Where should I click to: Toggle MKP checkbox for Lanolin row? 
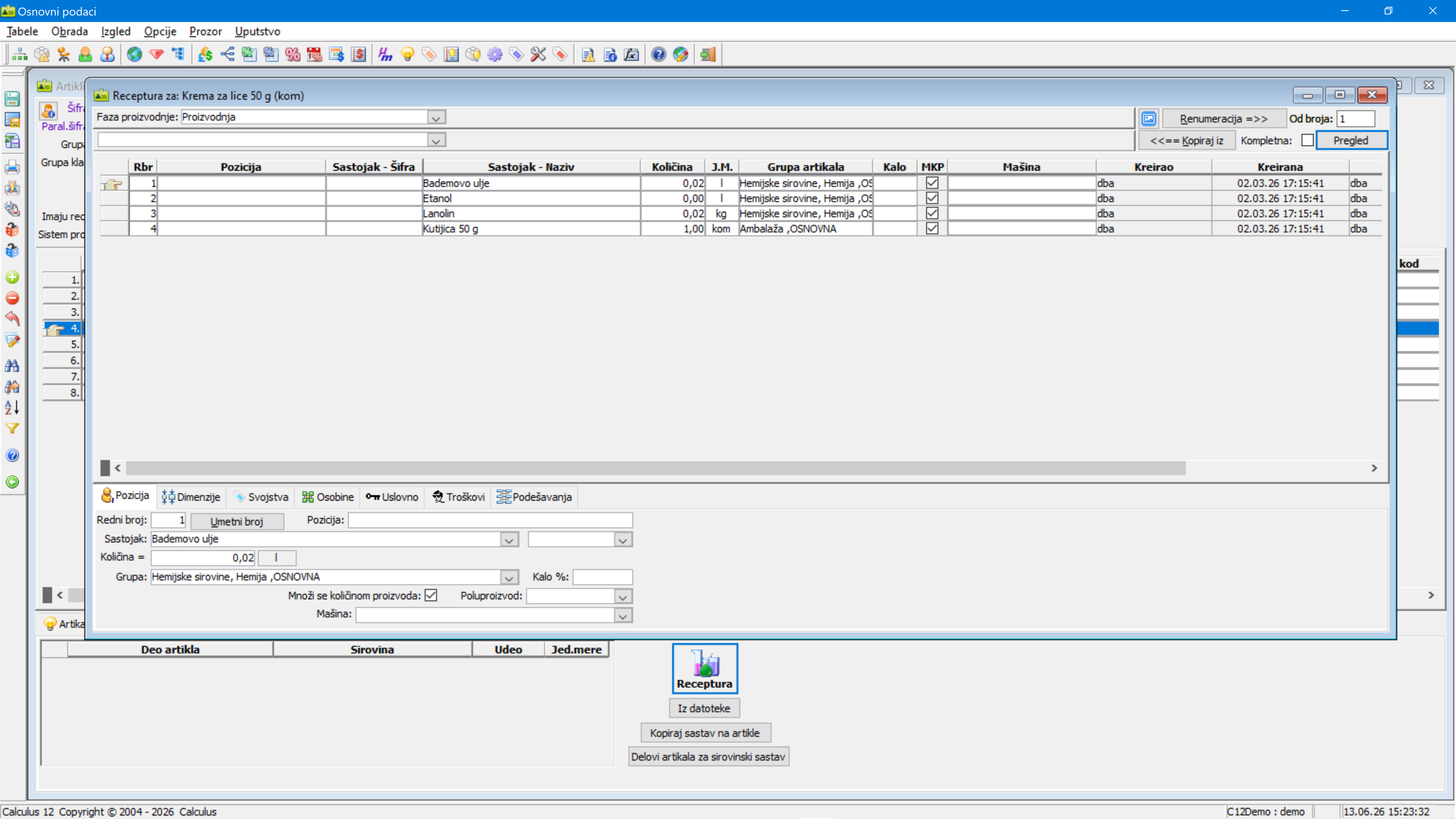932,213
